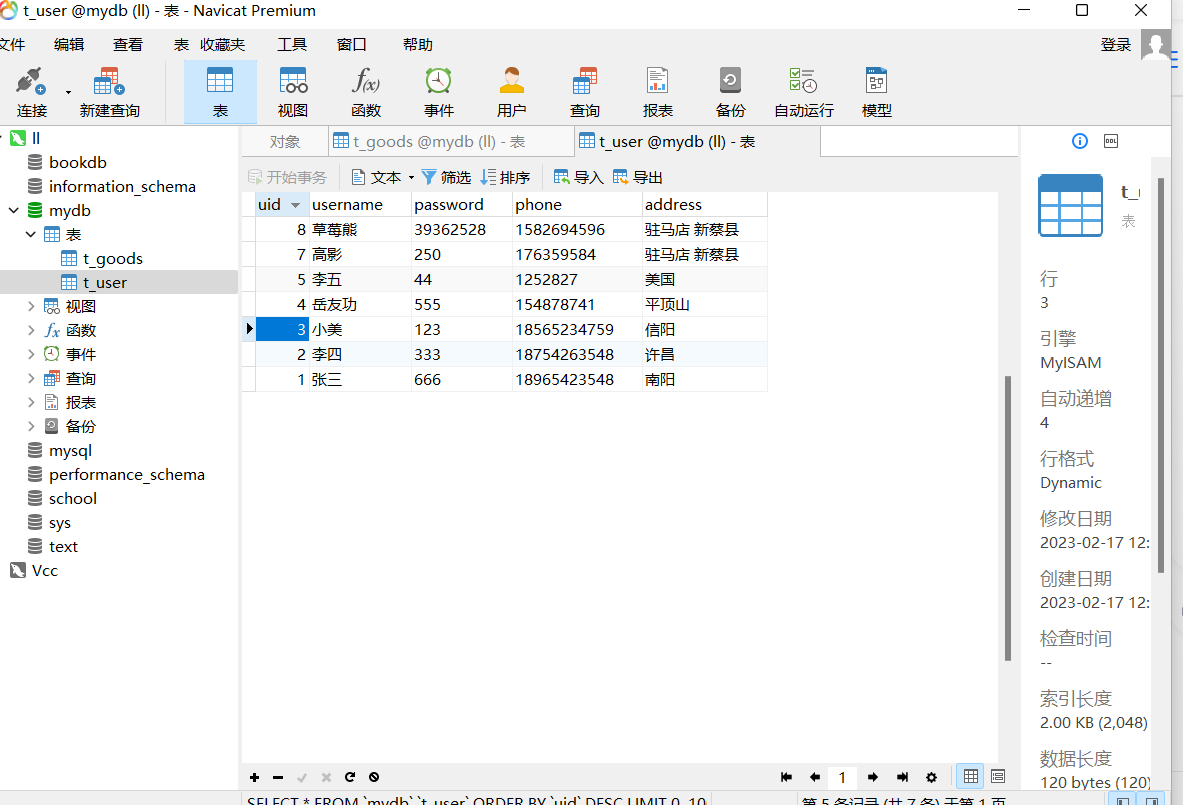
Task: Expand the Events (事件) tree node
Action: 31,355
